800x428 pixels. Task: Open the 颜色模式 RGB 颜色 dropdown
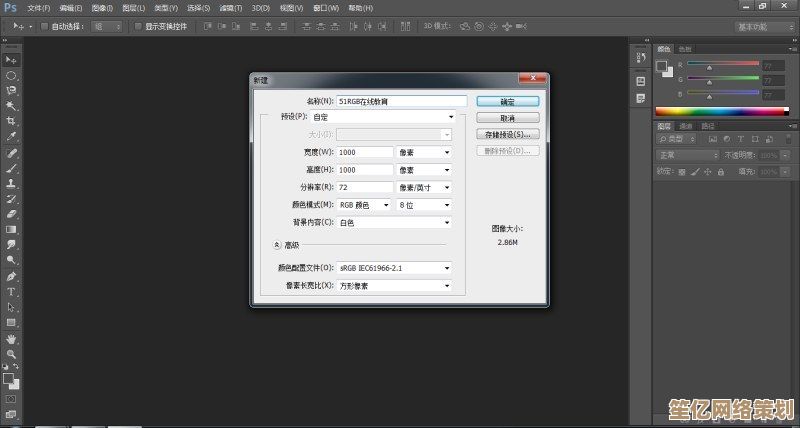(364, 205)
